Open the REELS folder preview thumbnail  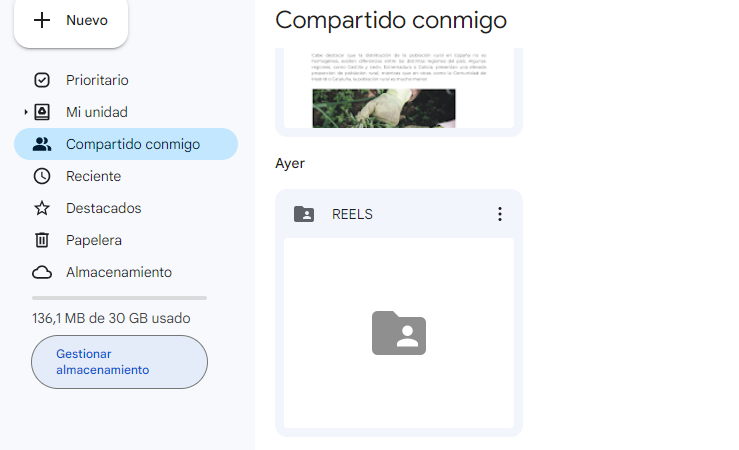tap(399, 333)
